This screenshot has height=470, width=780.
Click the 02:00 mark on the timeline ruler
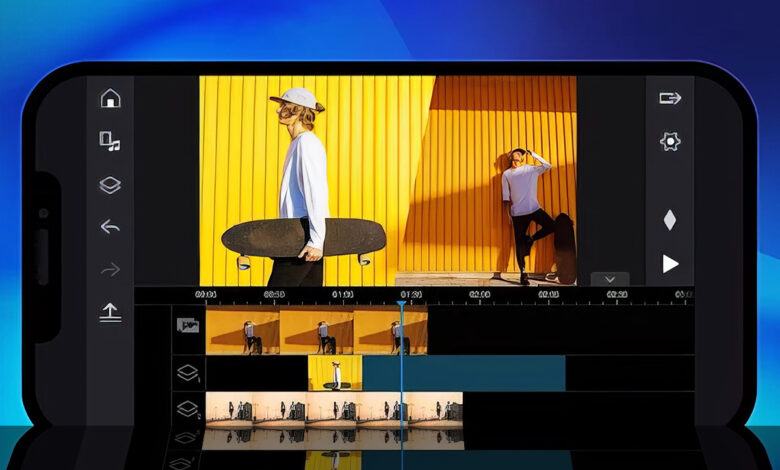click(479, 295)
